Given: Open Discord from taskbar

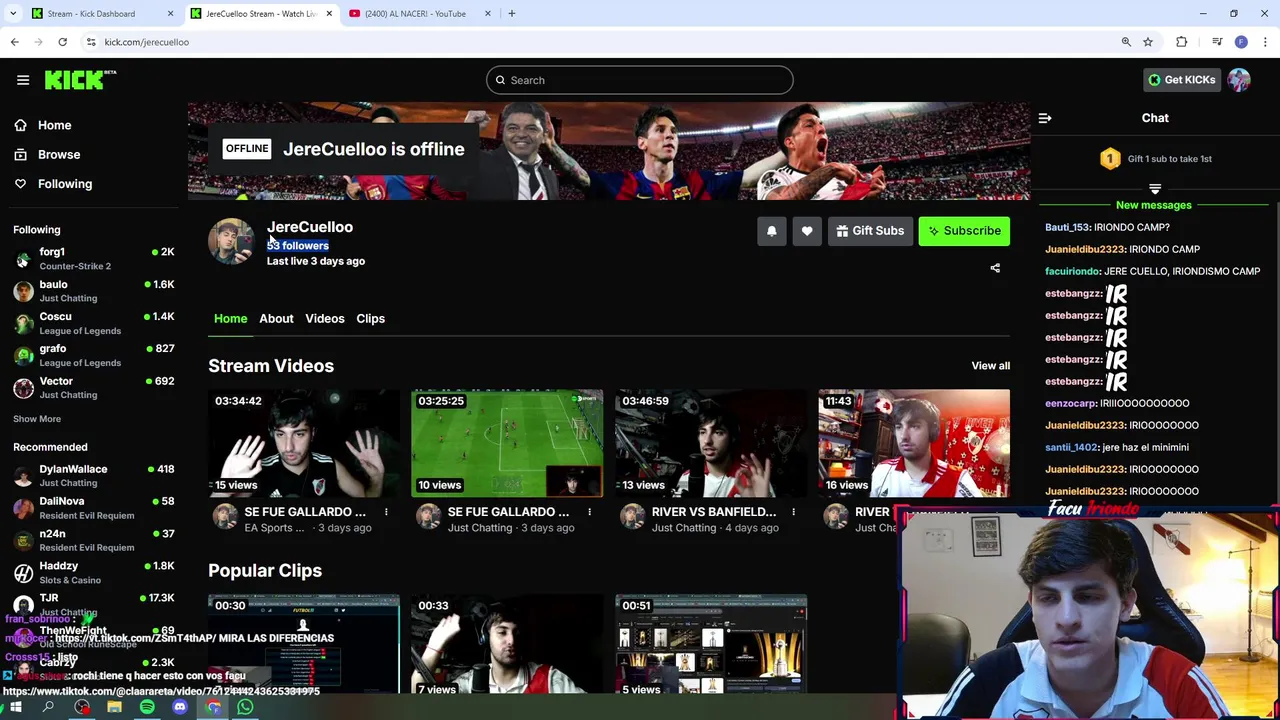Looking at the screenshot, I should click(180, 708).
